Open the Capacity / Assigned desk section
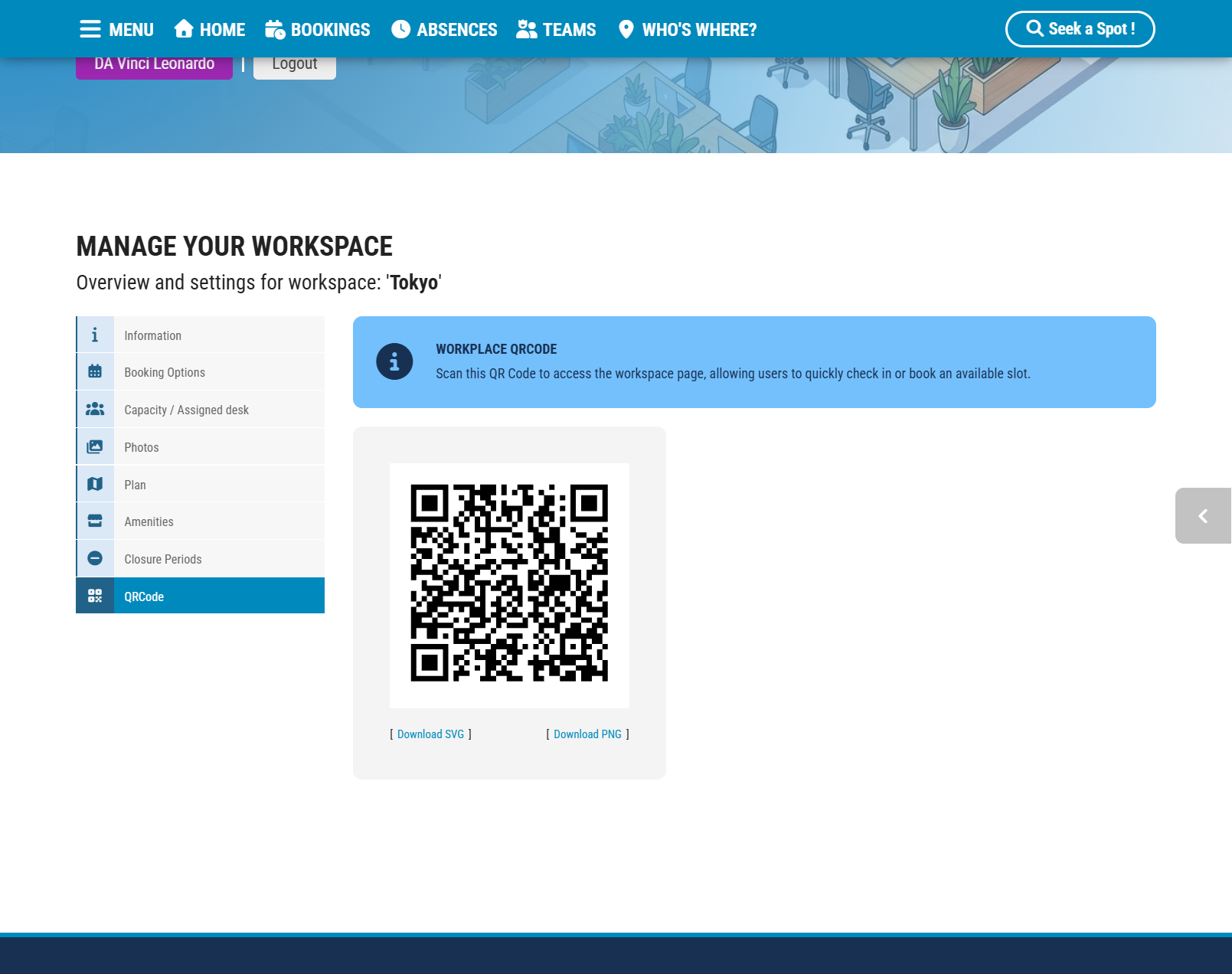 [201, 410]
